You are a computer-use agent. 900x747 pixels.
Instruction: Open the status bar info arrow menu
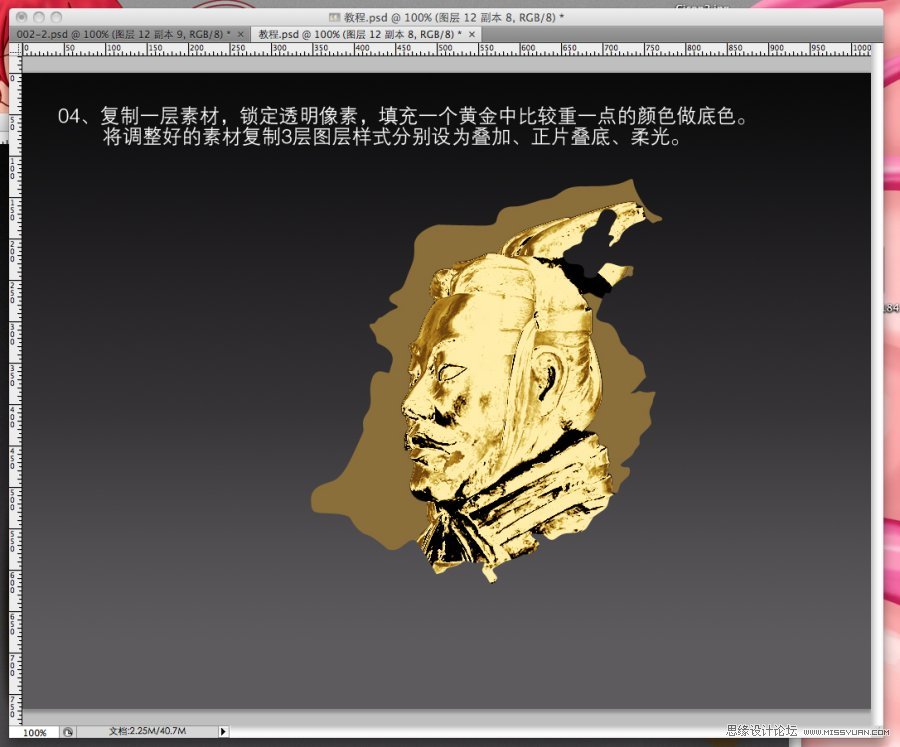pos(223,731)
